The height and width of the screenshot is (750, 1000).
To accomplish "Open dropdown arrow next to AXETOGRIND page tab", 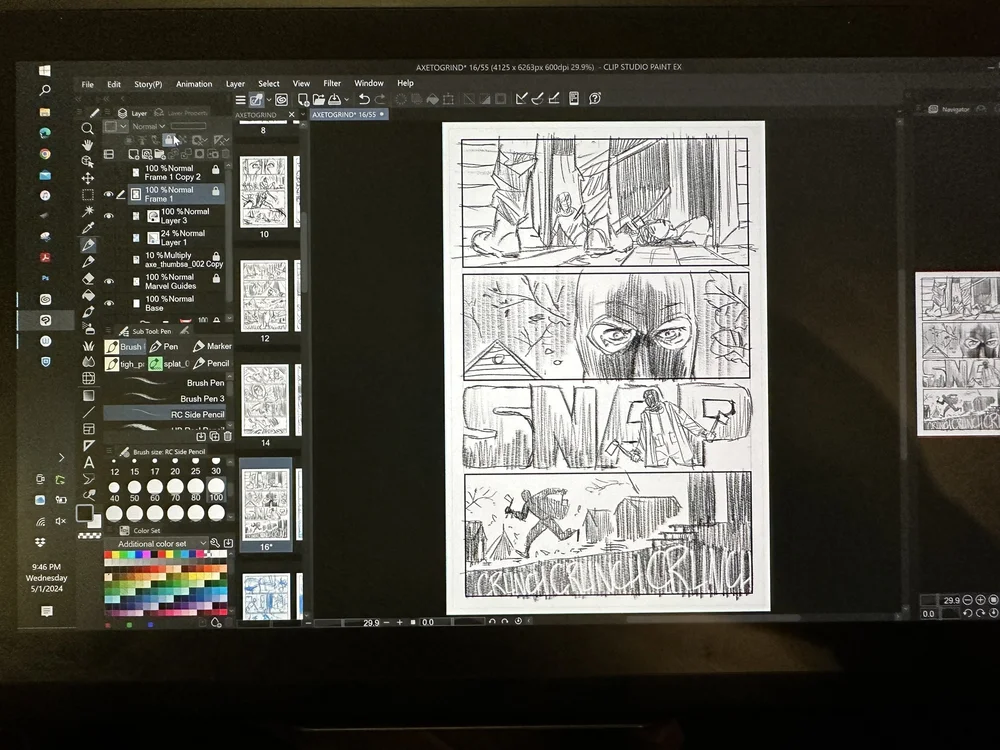I will [x=302, y=115].
